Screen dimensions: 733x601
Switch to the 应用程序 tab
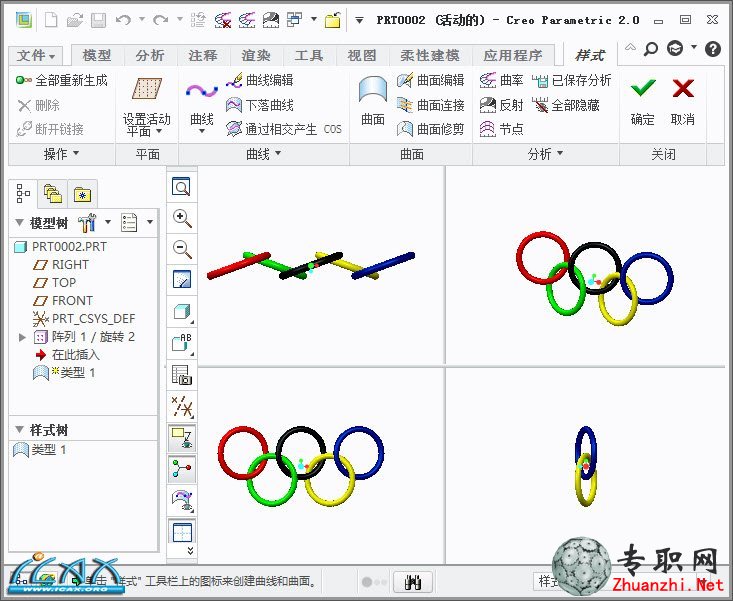[513, 56]
